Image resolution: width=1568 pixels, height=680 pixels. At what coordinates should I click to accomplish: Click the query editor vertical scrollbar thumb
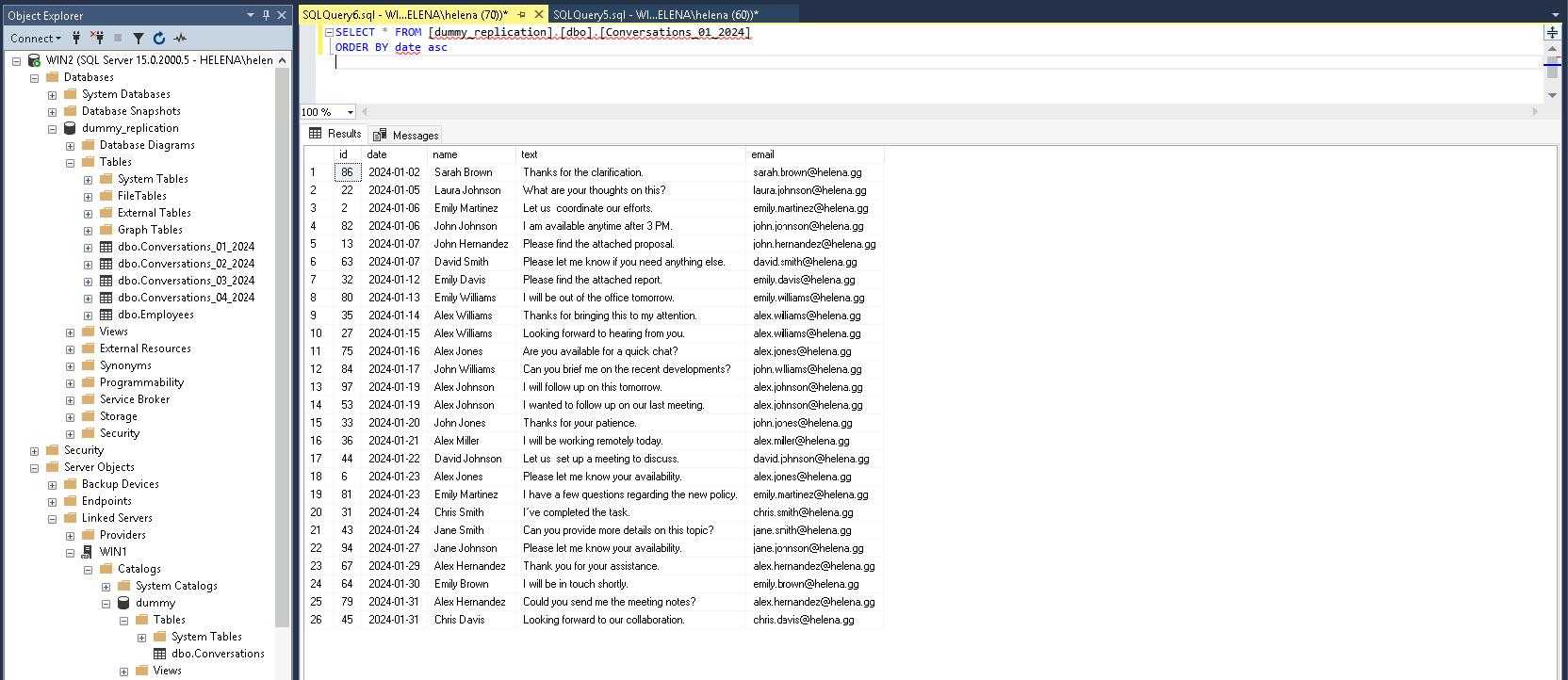(1552, 68)
